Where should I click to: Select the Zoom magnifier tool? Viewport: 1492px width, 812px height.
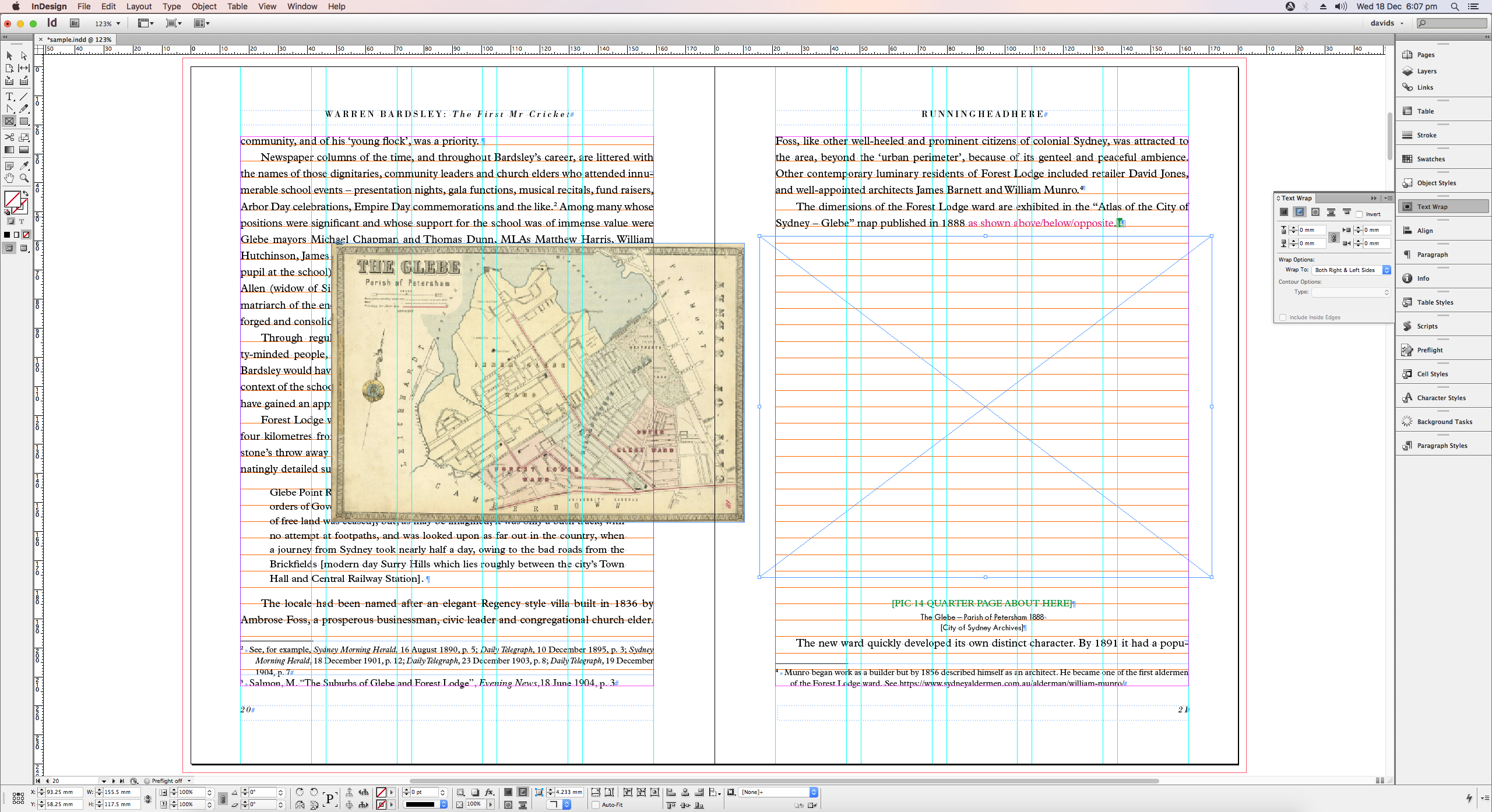tap(24, 178)
